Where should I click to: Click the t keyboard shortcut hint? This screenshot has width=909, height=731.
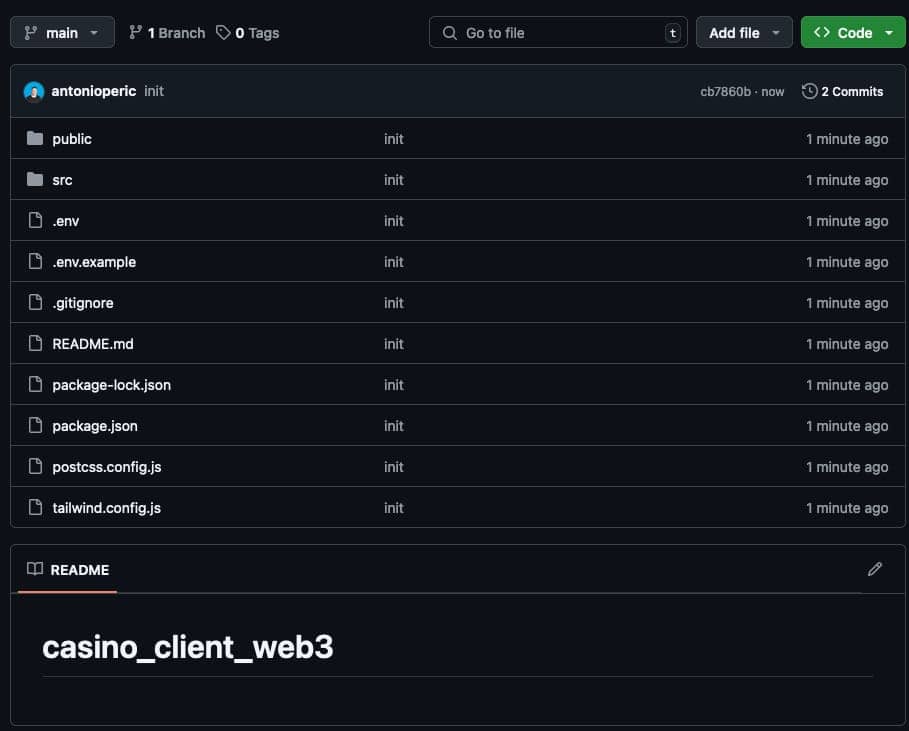[672, 33]
